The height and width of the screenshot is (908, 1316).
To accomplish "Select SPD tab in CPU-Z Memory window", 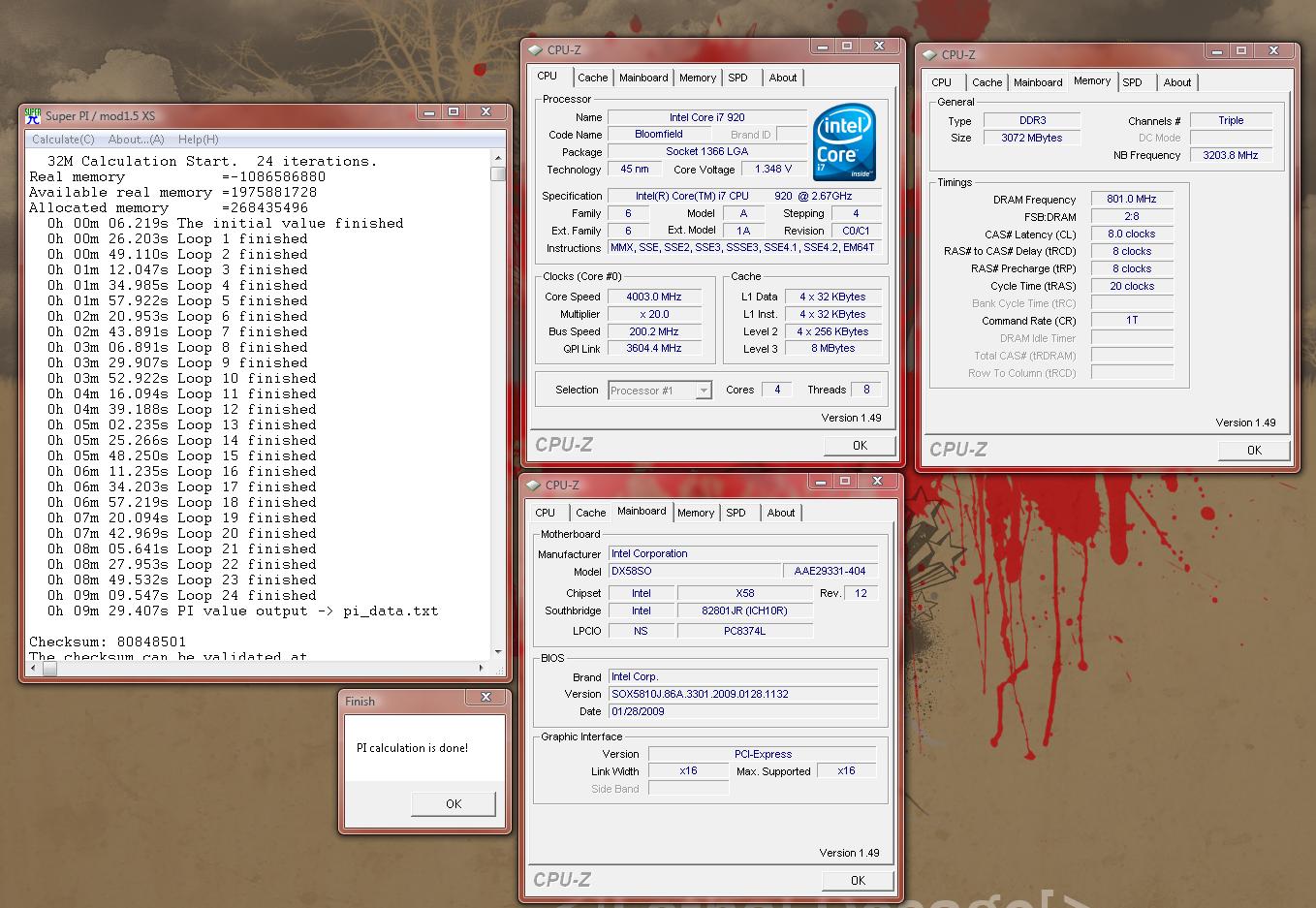I will coord(1133,82).
